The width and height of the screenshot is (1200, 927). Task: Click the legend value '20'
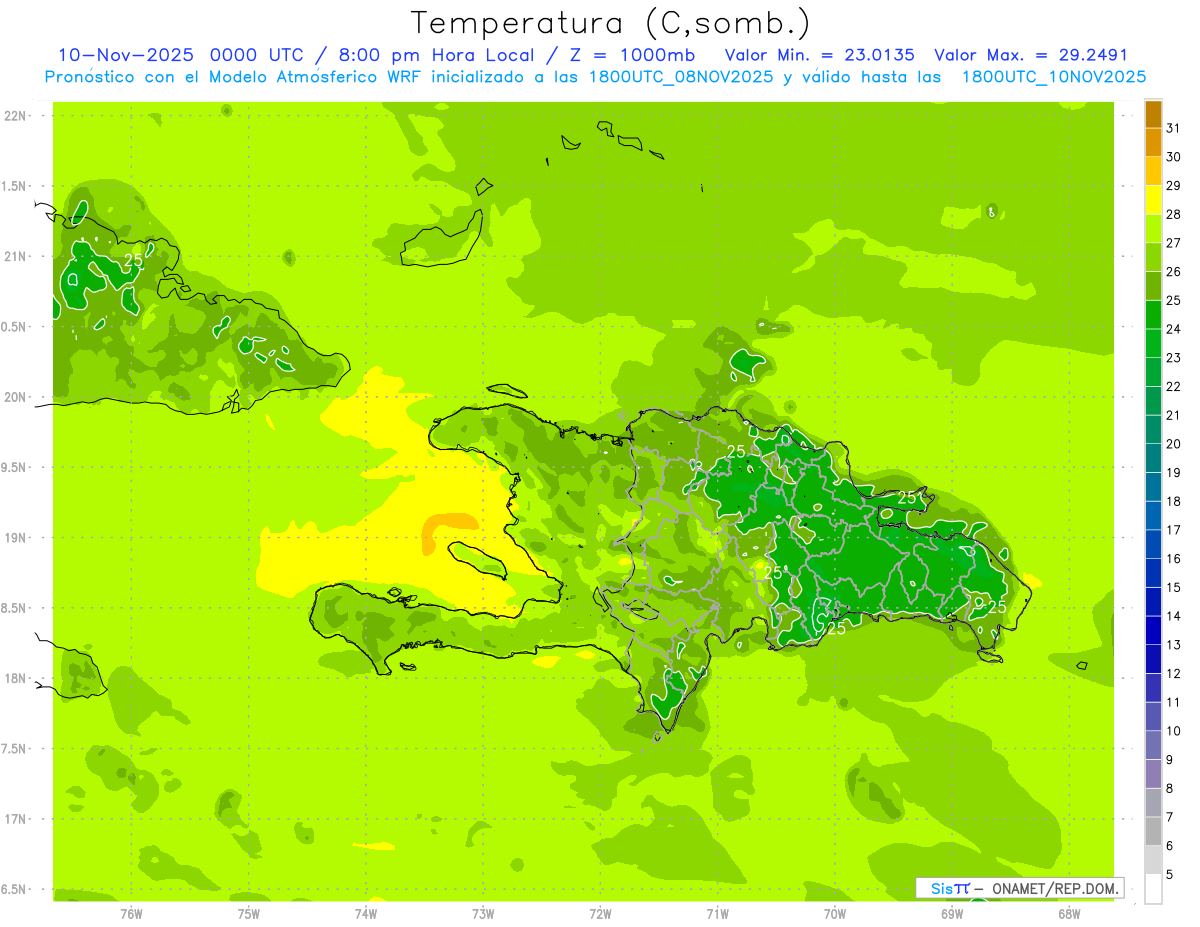1174,444
